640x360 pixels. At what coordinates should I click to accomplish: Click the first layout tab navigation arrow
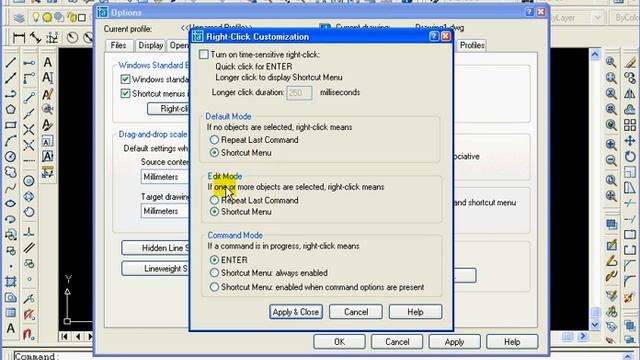click(64, 336)
